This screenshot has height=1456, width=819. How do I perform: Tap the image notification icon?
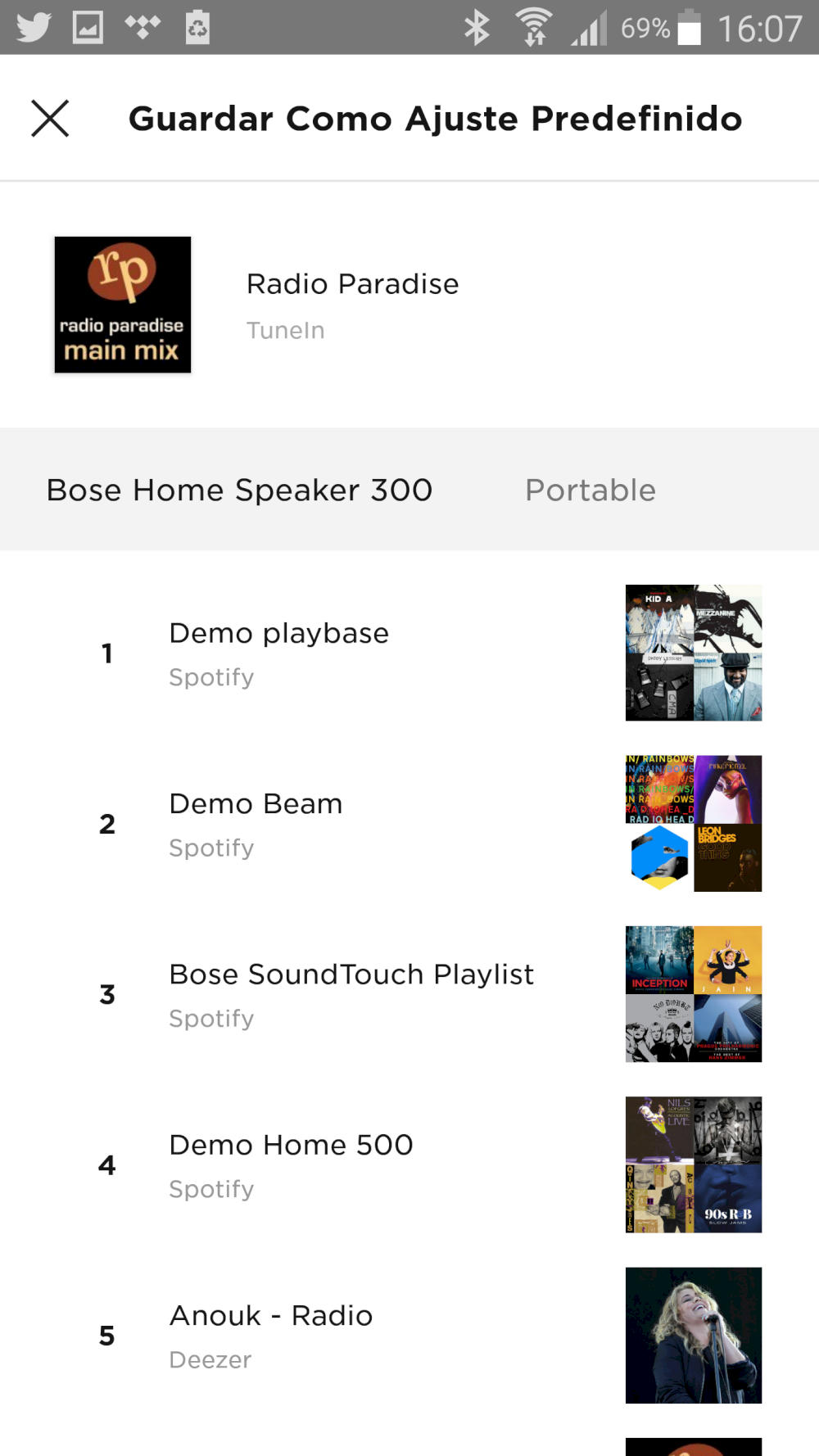pyautogui.click(x=88, y=28)
